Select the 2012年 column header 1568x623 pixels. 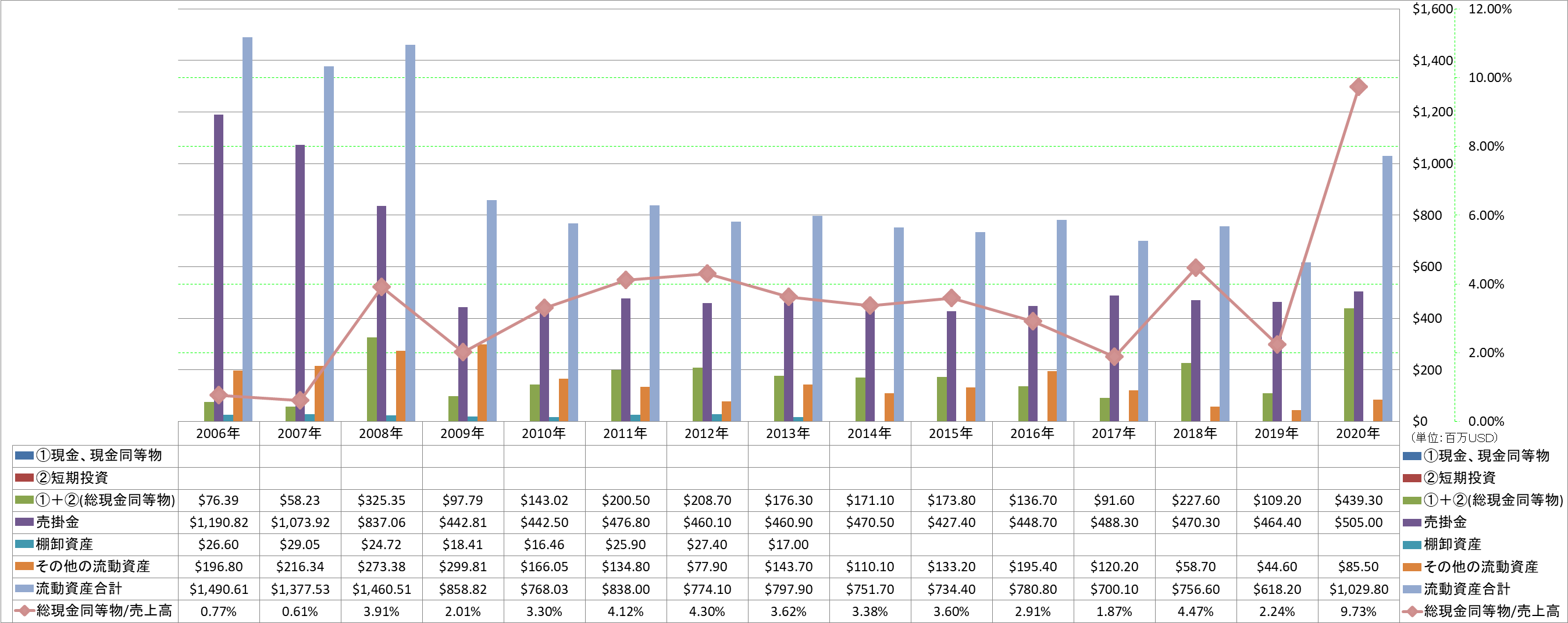pos(707,433)
